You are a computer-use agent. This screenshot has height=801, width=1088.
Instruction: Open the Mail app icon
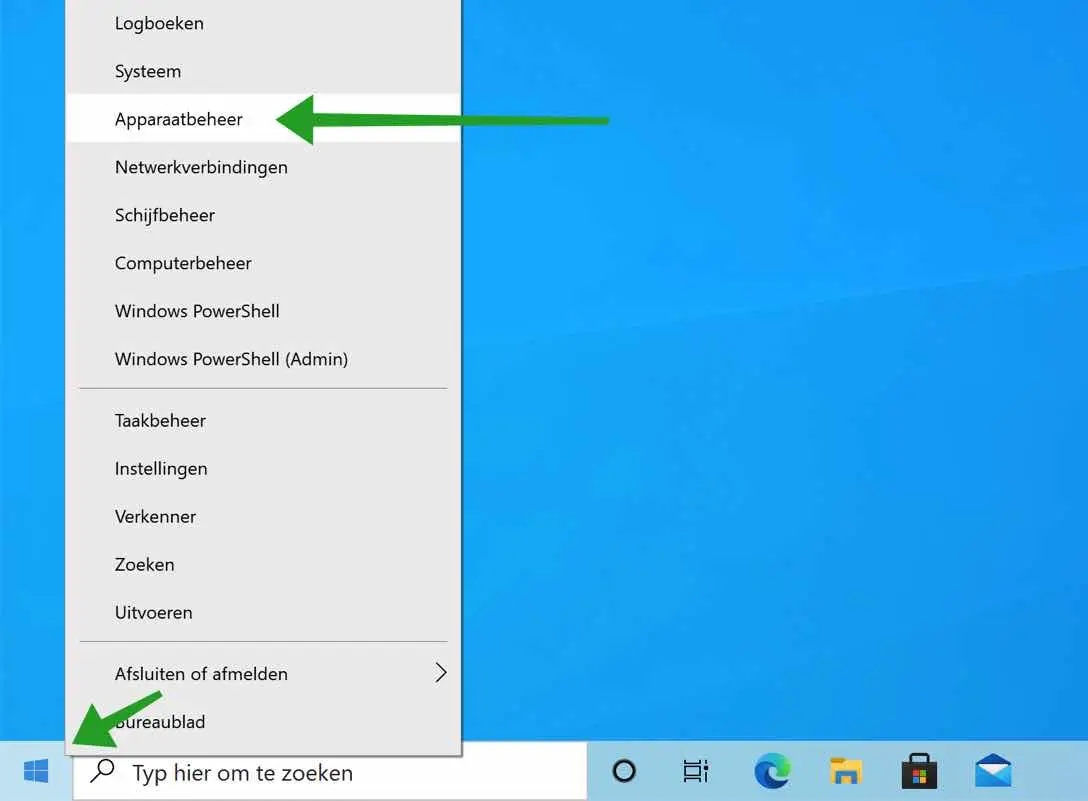pyautogui.click(x=993, y=770)
